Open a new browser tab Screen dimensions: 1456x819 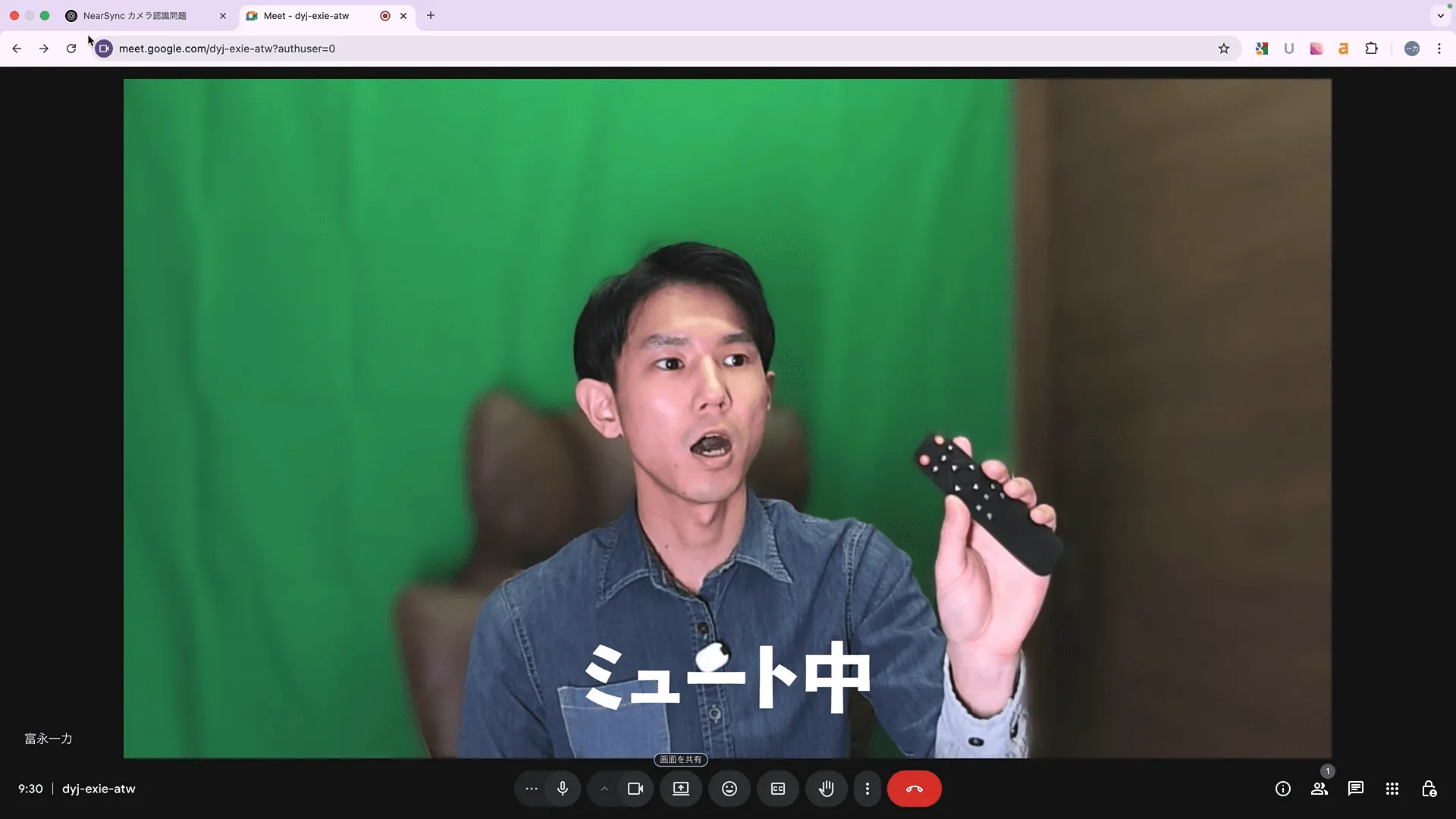431,15
